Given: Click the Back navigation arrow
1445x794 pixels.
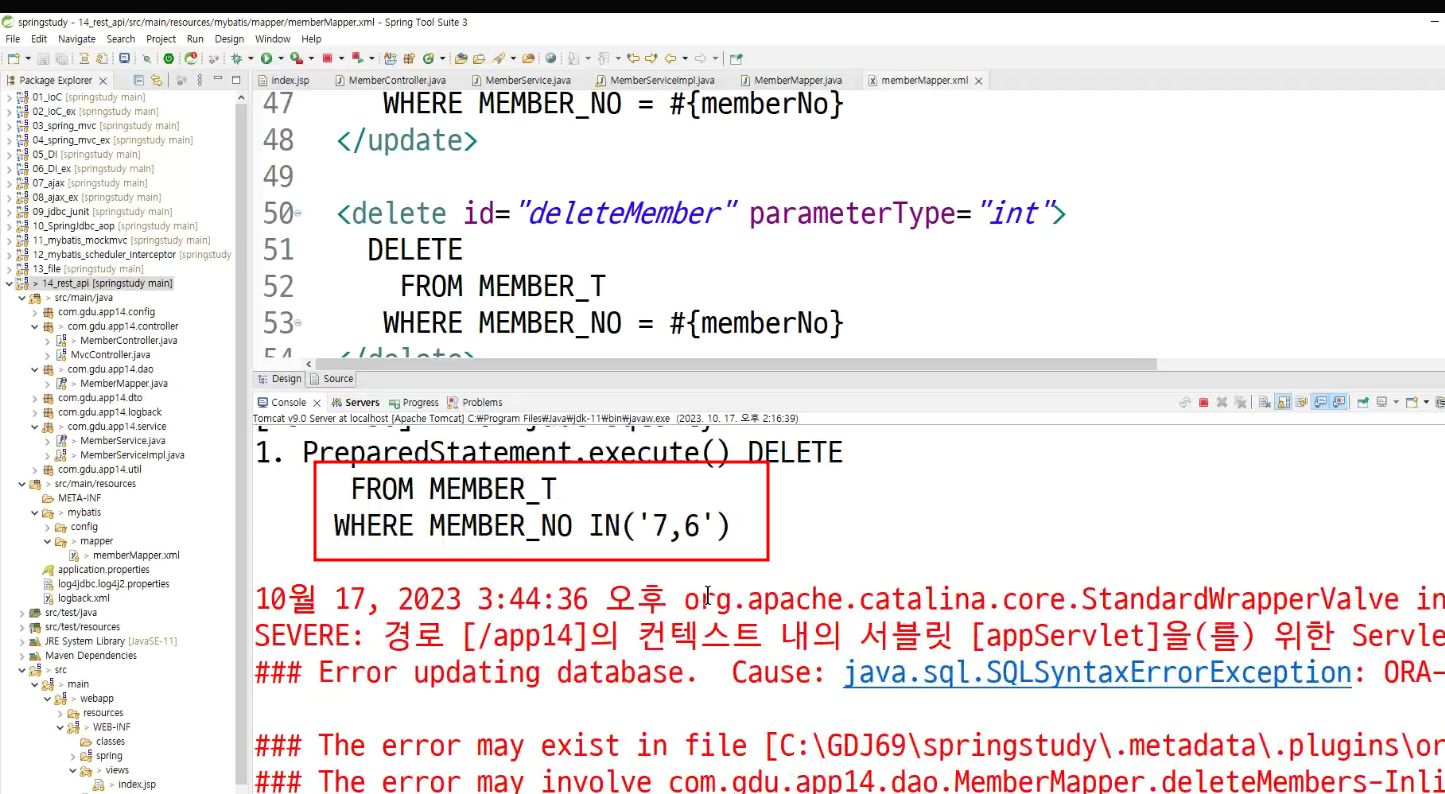Looking at the screenshot, I should (670, 59).
